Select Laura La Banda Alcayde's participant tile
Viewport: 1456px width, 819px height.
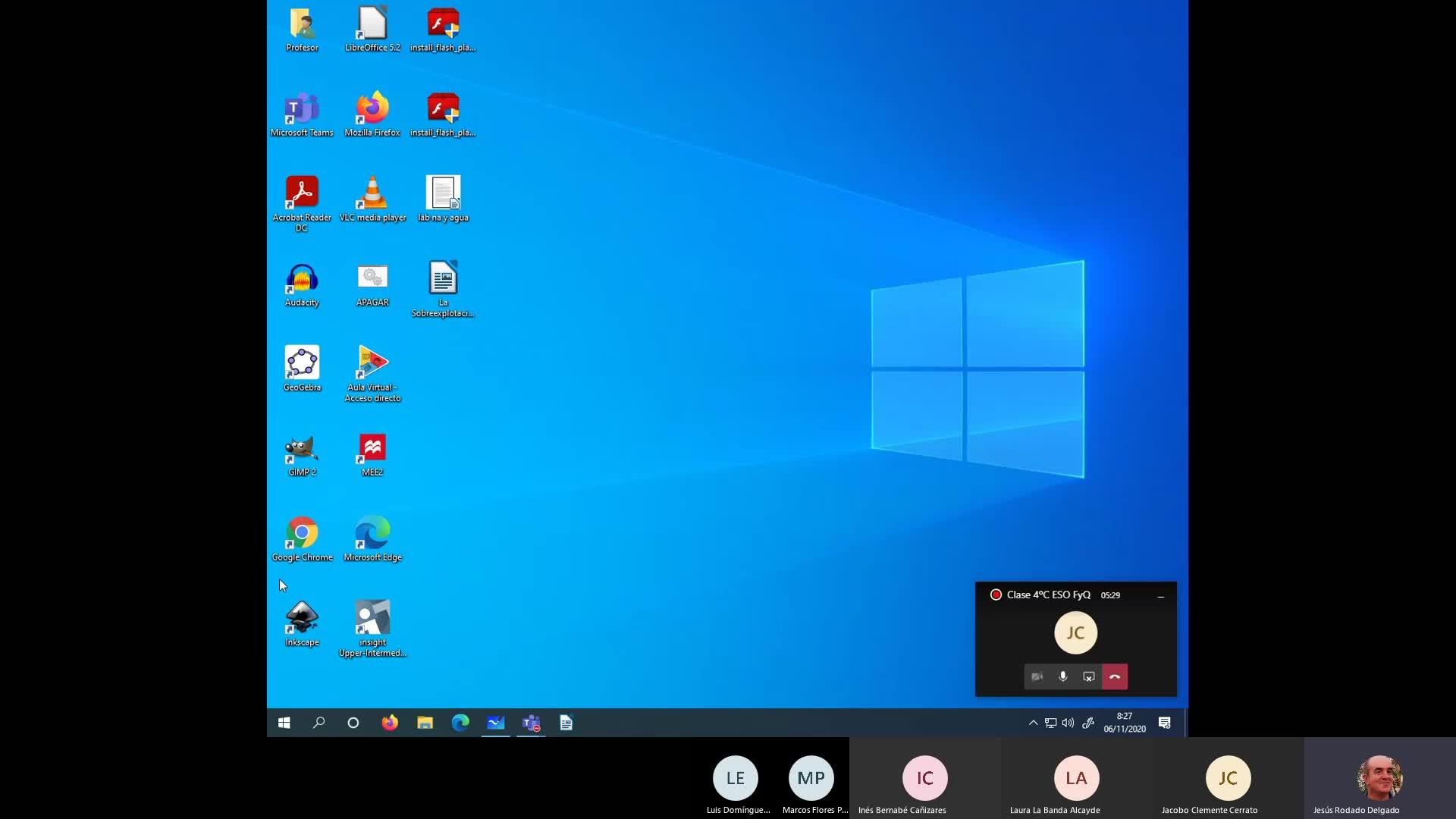coord(1076,779)
